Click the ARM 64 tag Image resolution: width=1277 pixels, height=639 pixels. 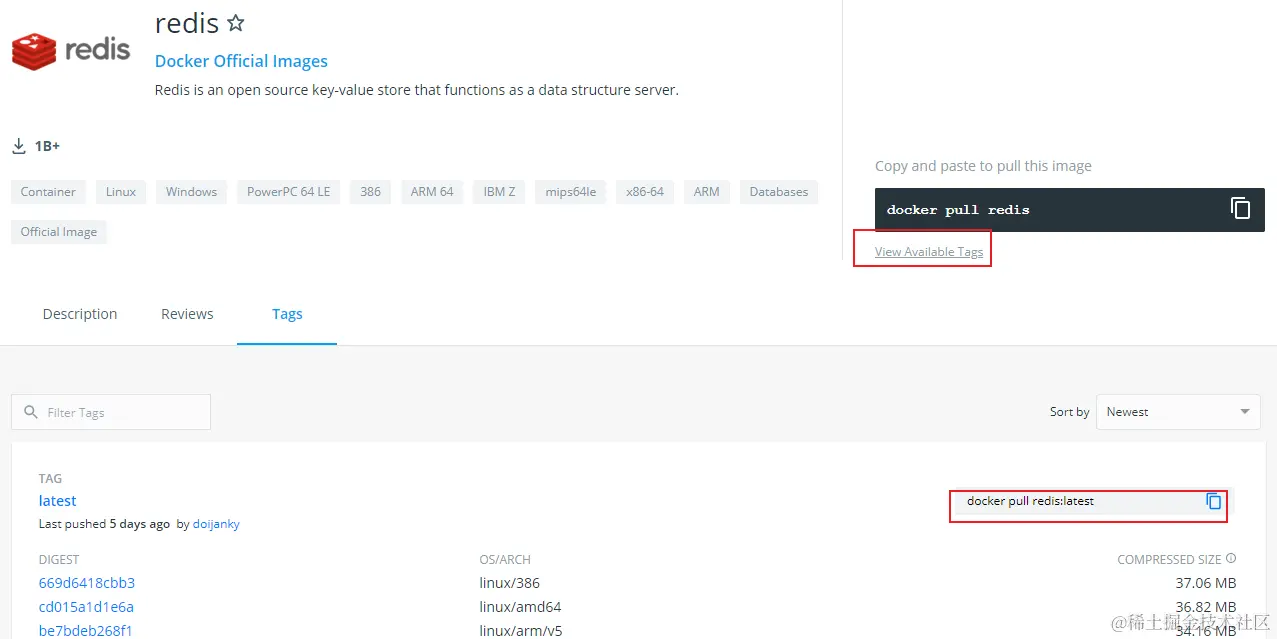(432, 192)
